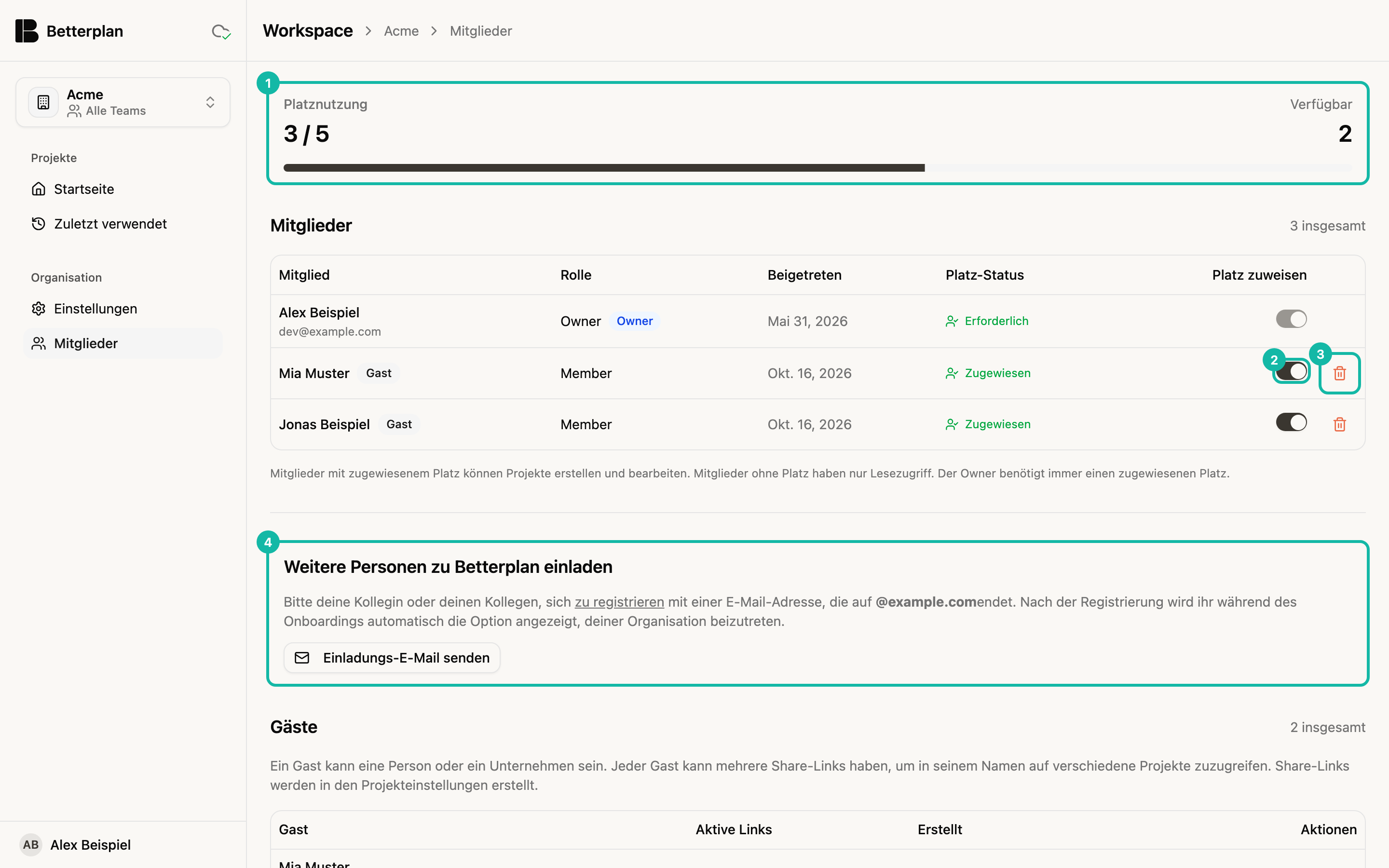Click the Mitglieder breadcrumb
This screenshot has height=868, width=1389.
[480, 31]
